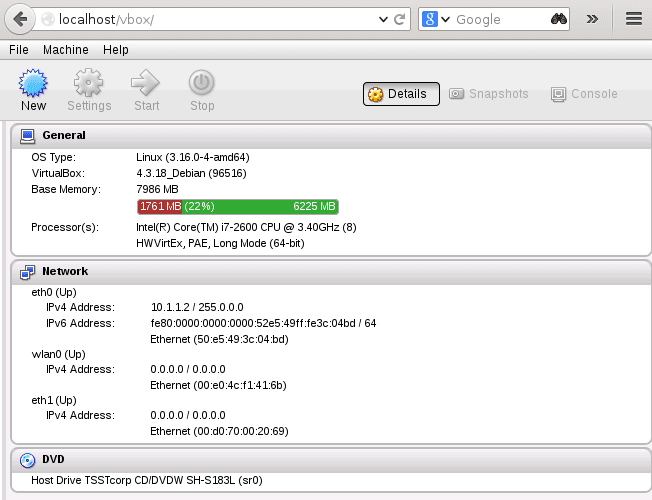Click Ethernet MAC 00:d0:70:00:20:69
Viewport: 652px width, 500px height.
(x=219, y=431)
